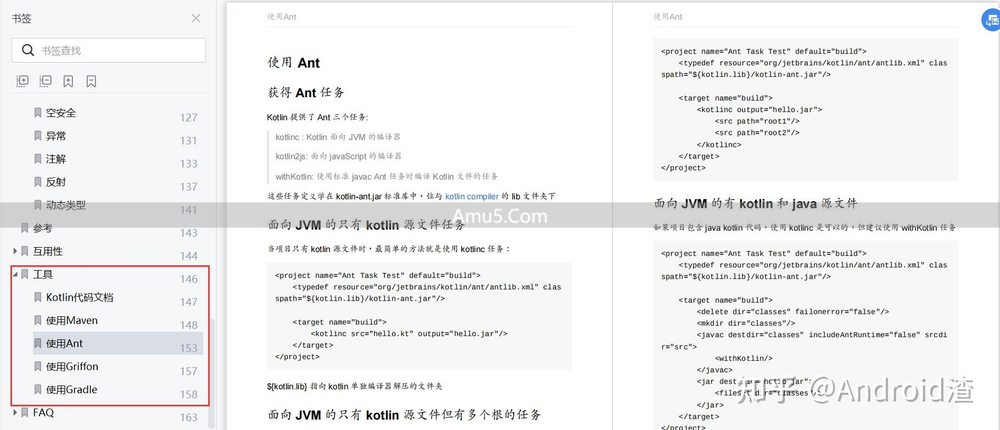Click the bookmark panel vertical scrollbar
Viewport: 1000px width, 430px height.
pyautogui.click(x=212, y=373)
